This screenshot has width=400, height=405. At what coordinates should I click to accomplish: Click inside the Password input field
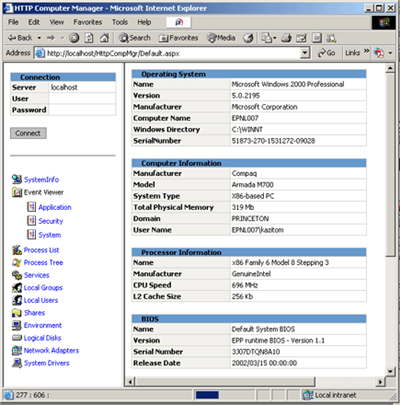click(x=82, y=110)
